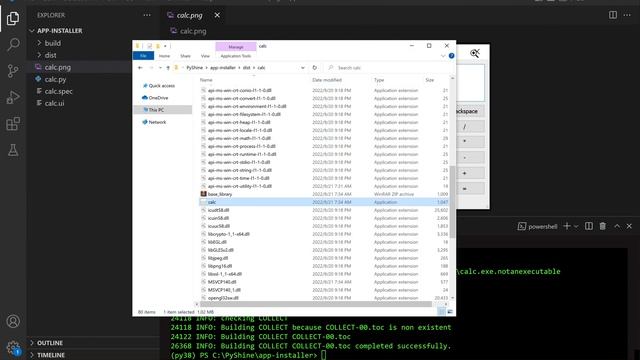640x360 pixels.
Task: Open the View ribbon tab
Action: 205,56
